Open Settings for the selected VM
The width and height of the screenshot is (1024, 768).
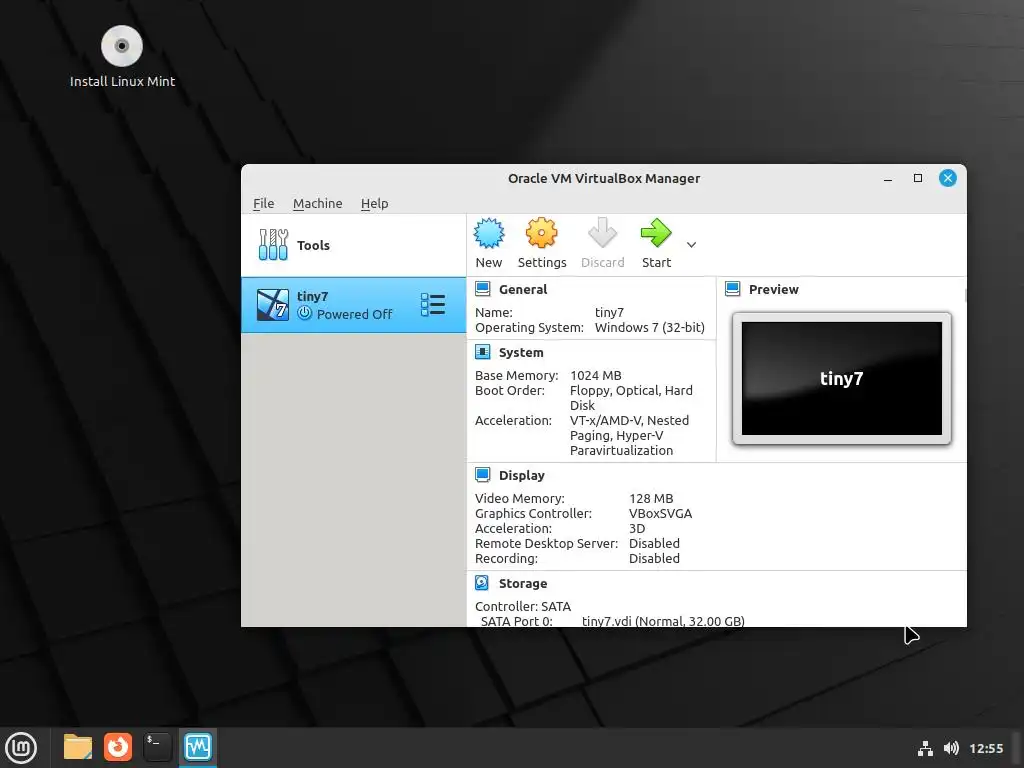[541, 242]
